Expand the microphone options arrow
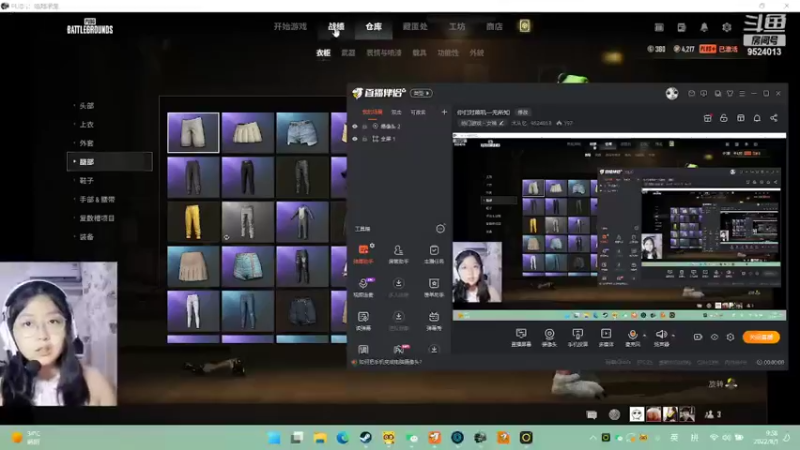 point(644,335)
